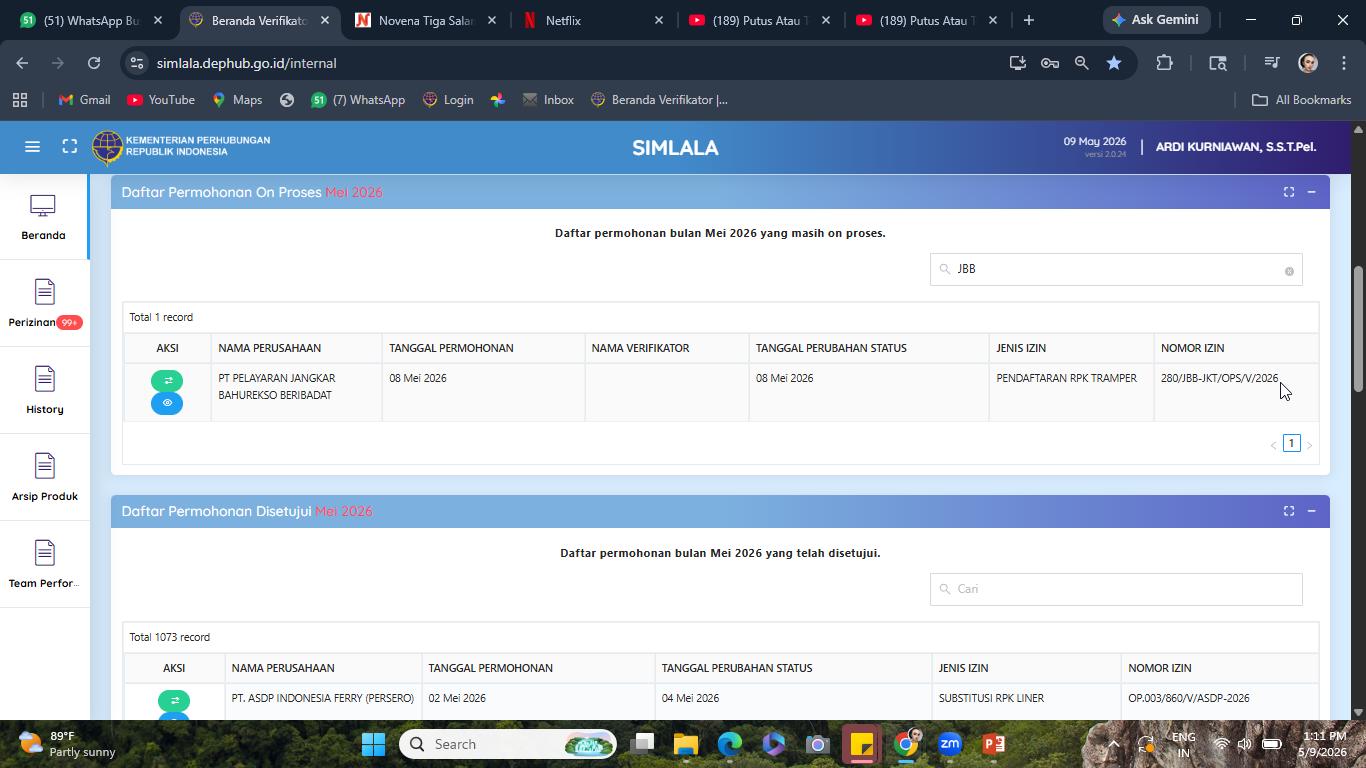Maximize the On Proses panel
The image size is (1366, 768).
coord(1289,192)
